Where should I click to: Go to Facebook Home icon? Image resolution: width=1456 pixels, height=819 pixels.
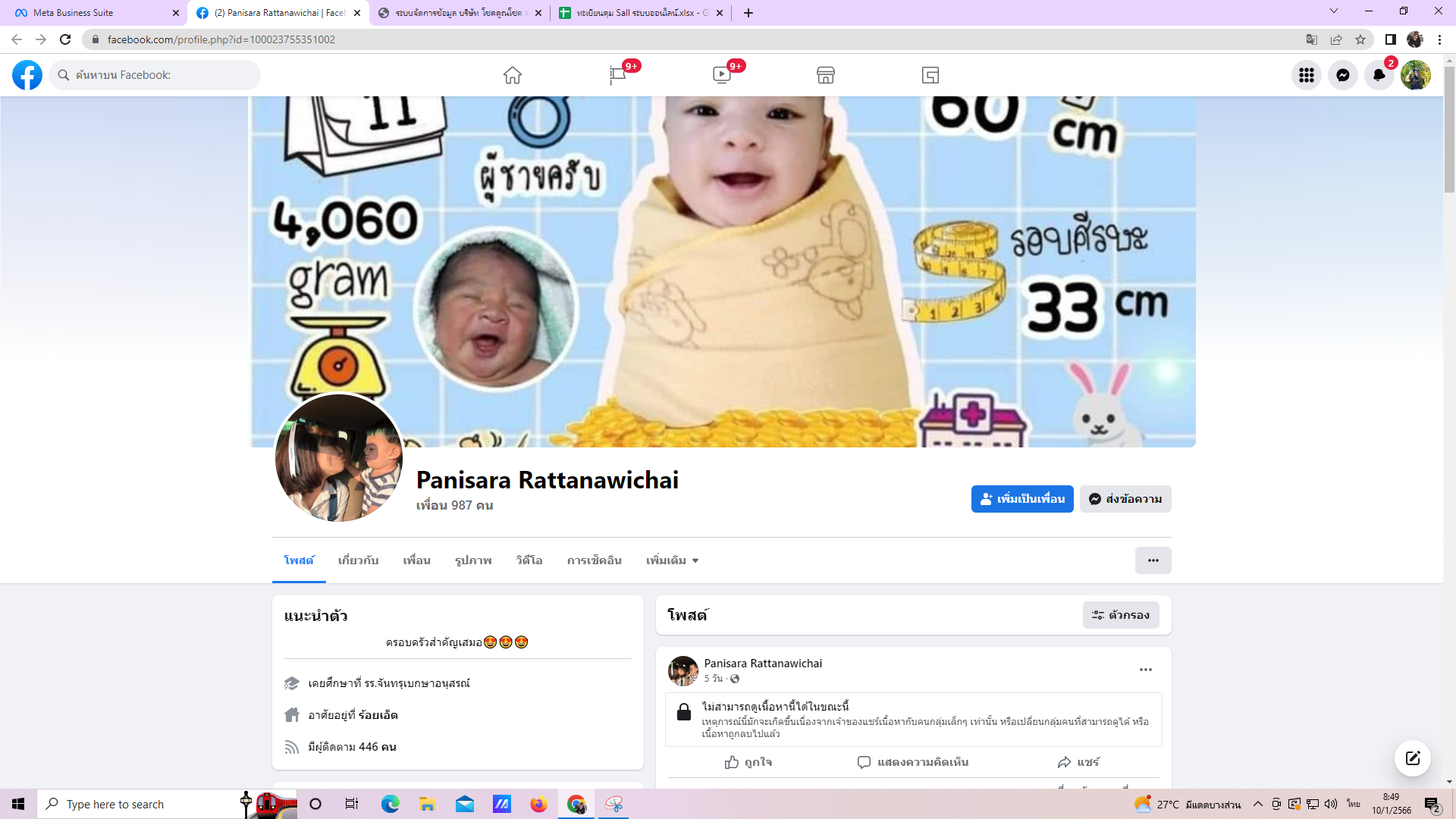513,75
